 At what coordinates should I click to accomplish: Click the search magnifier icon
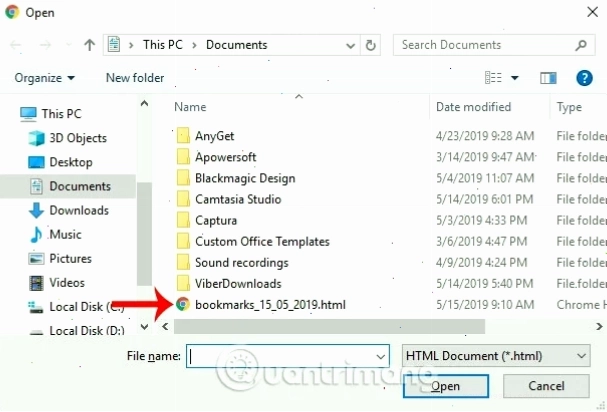pyautogui.click(x=580, y=45)
